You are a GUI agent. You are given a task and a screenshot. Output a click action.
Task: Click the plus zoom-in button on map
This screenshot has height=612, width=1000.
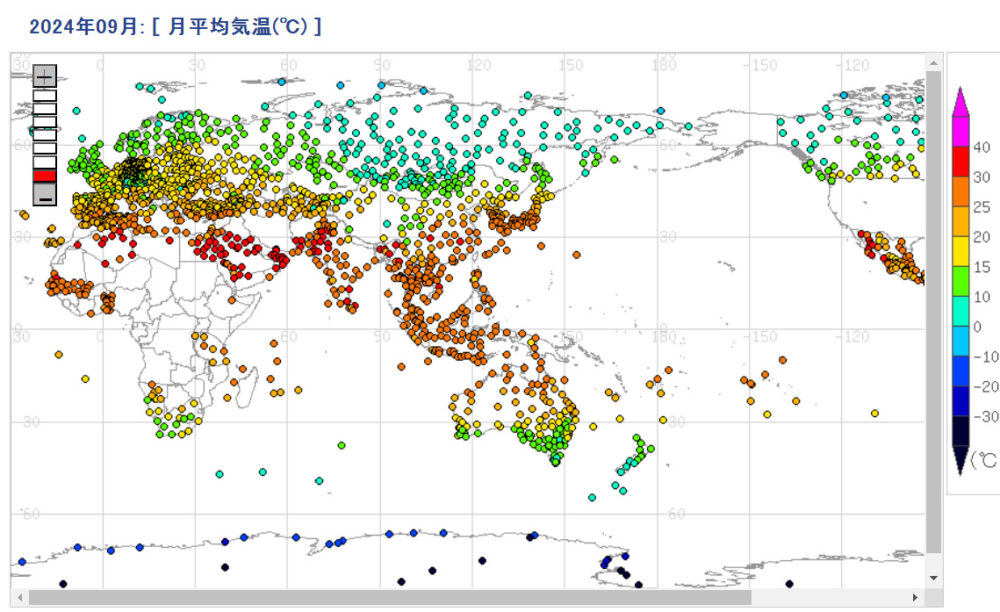(x=44, y=77)
